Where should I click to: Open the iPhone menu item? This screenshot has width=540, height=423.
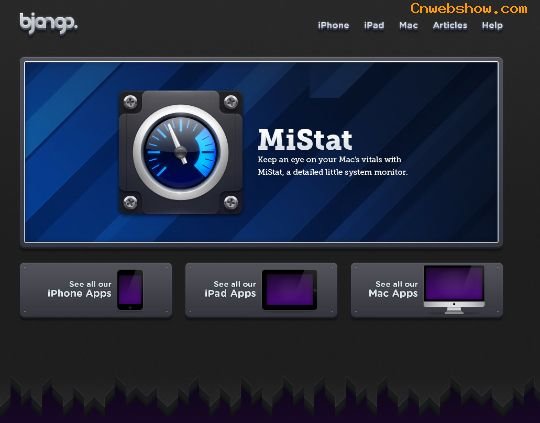(333, 25)
